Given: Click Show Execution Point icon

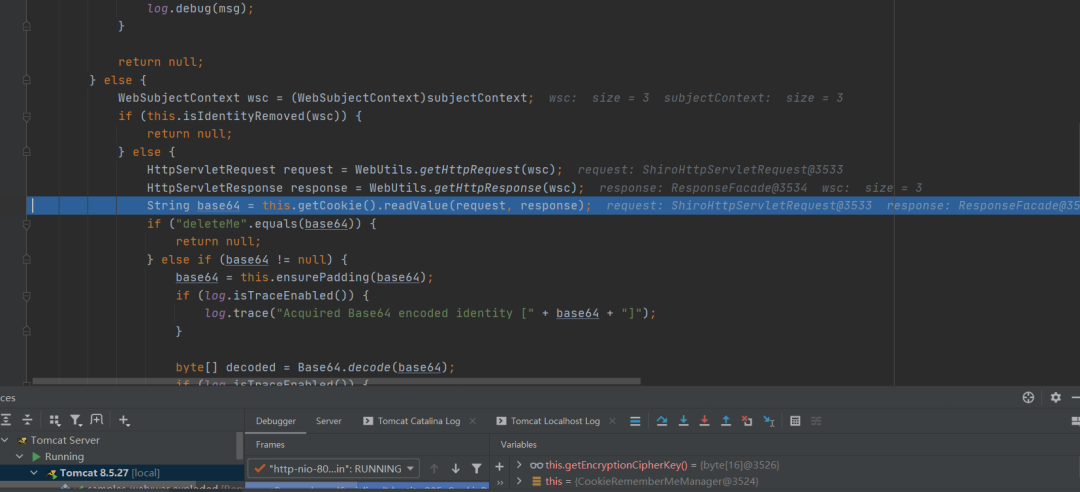Looking at the screenshot, I should 635,420.
